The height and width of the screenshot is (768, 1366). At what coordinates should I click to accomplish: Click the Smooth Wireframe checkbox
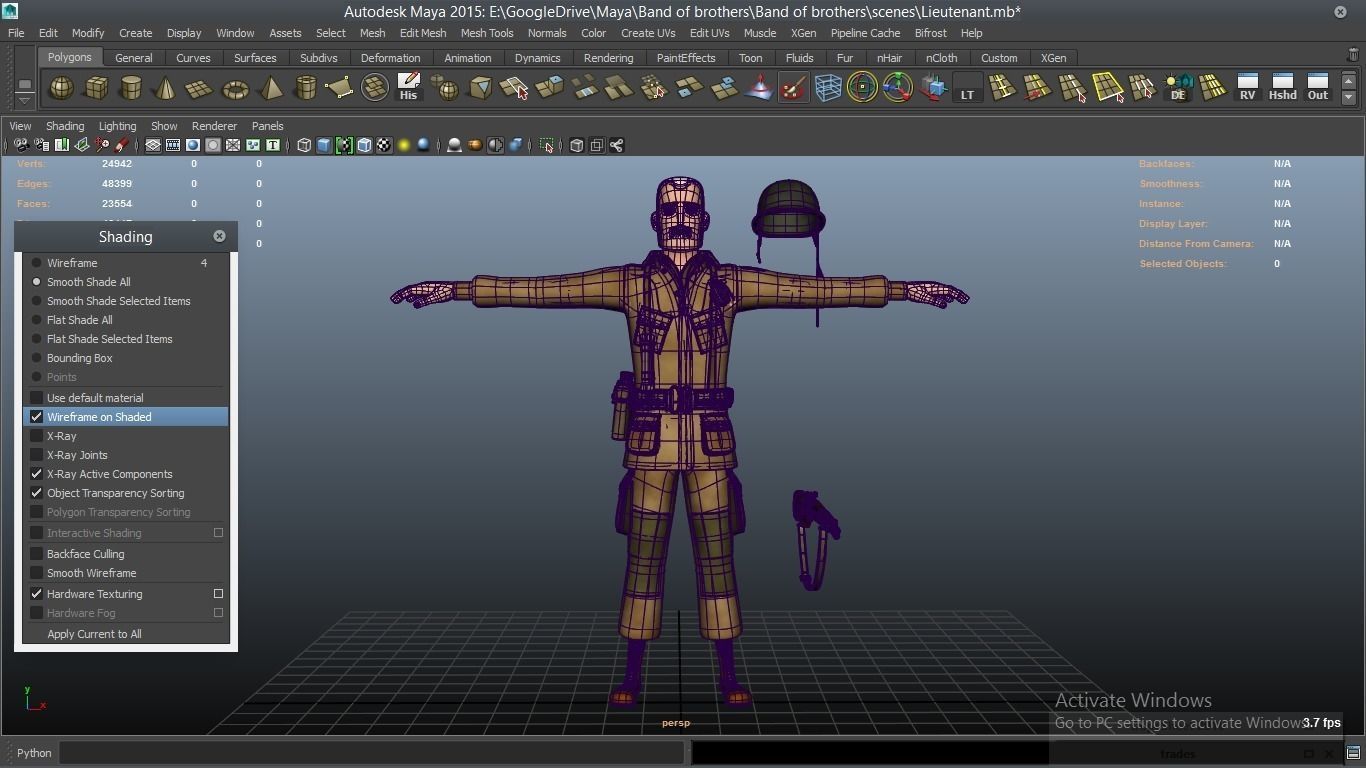(37, 573)
